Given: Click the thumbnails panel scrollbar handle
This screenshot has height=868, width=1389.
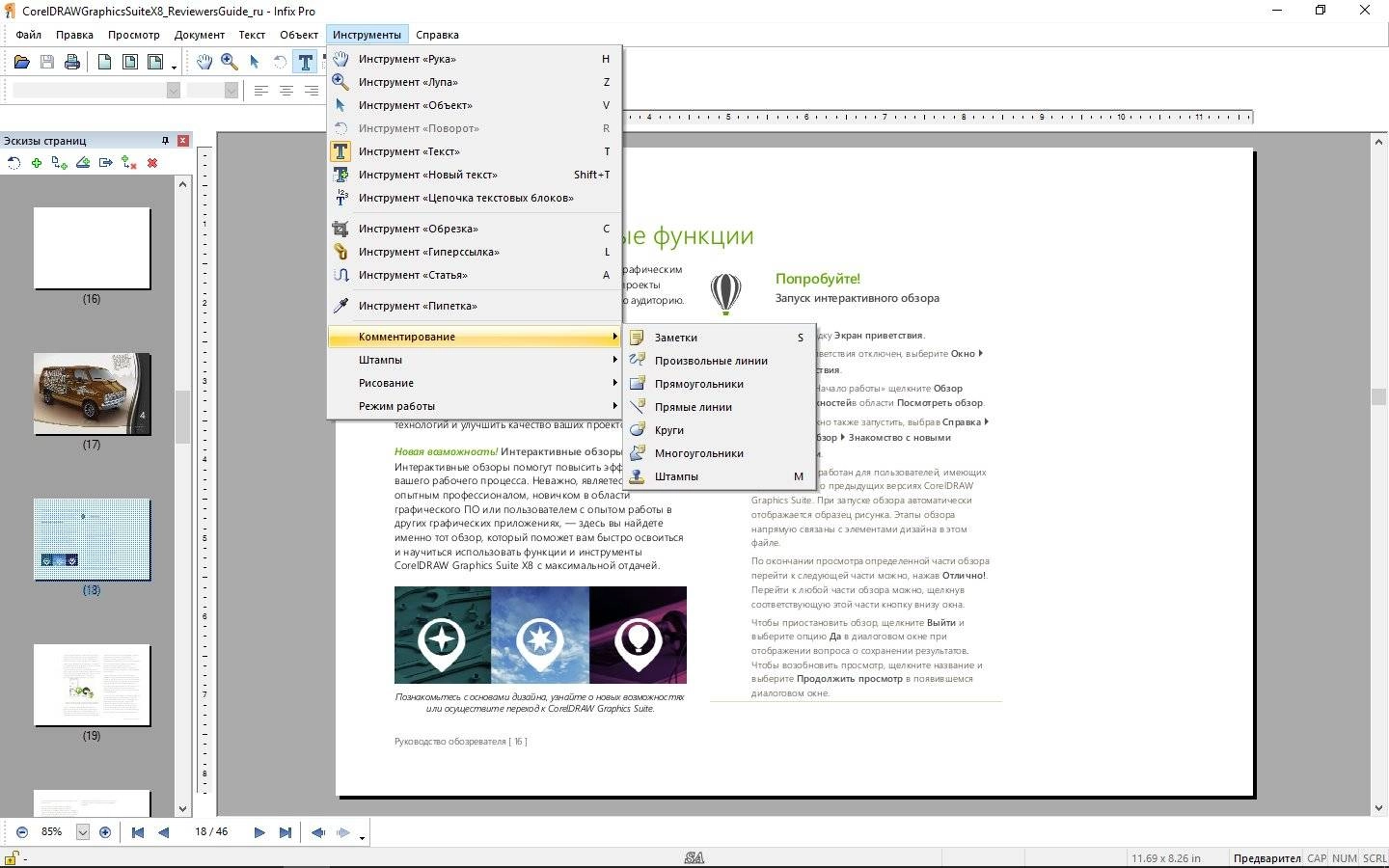Looking at the screenshot, I should (183, 416).
